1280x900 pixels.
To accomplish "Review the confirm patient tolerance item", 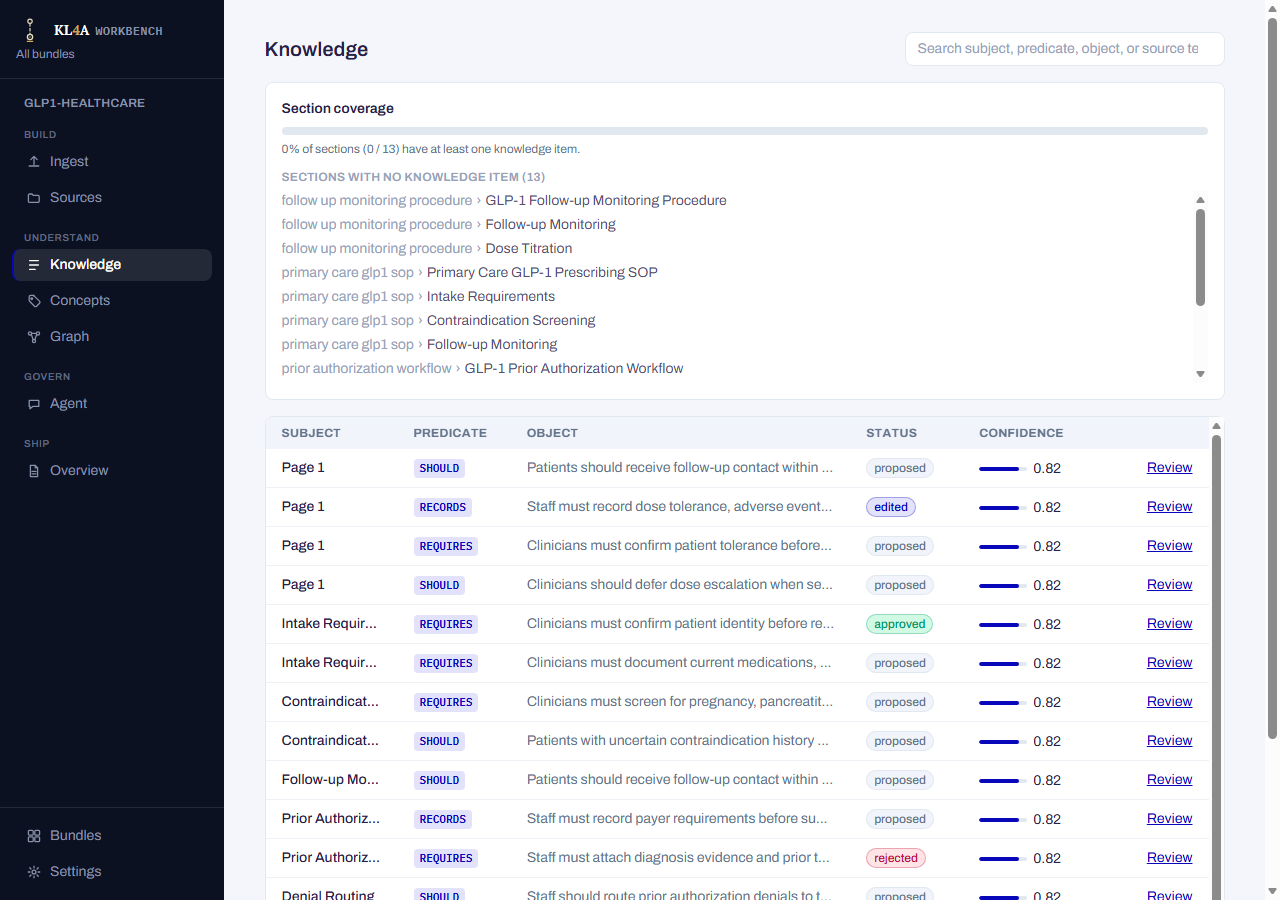I will pyautogui.click(x=1169, y=545).
